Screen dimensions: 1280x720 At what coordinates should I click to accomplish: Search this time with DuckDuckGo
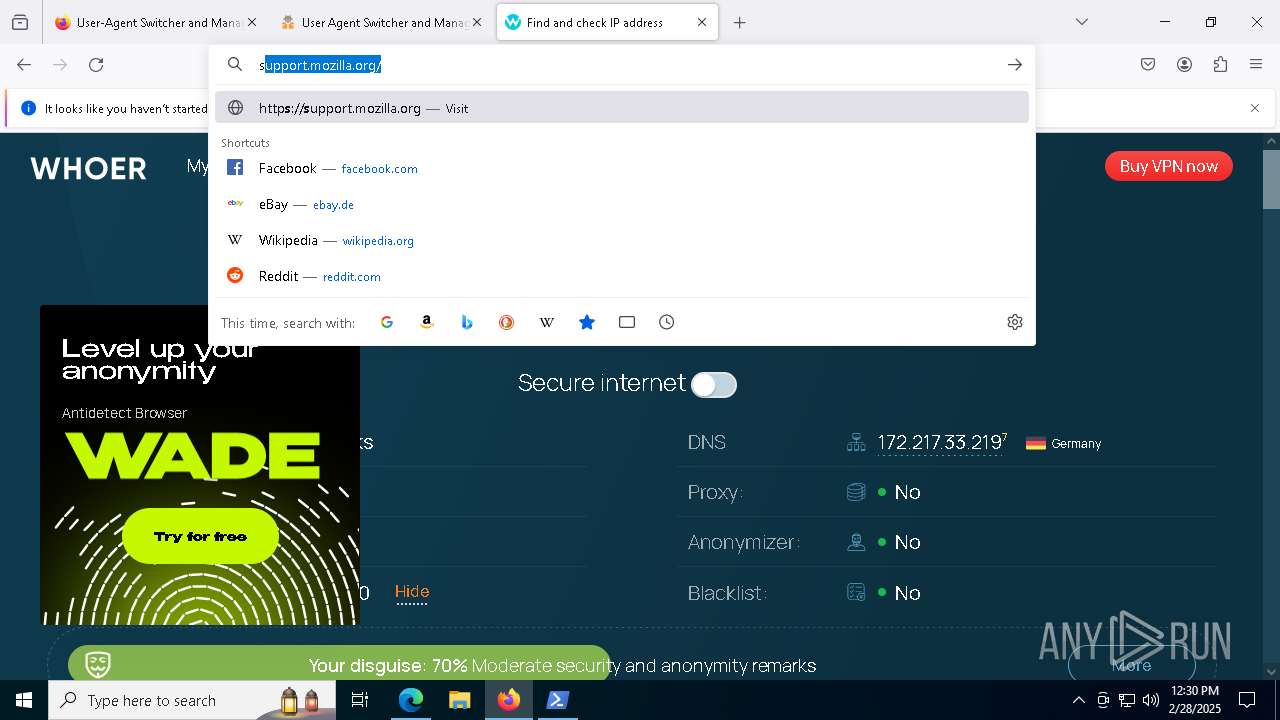coord(507,322)
